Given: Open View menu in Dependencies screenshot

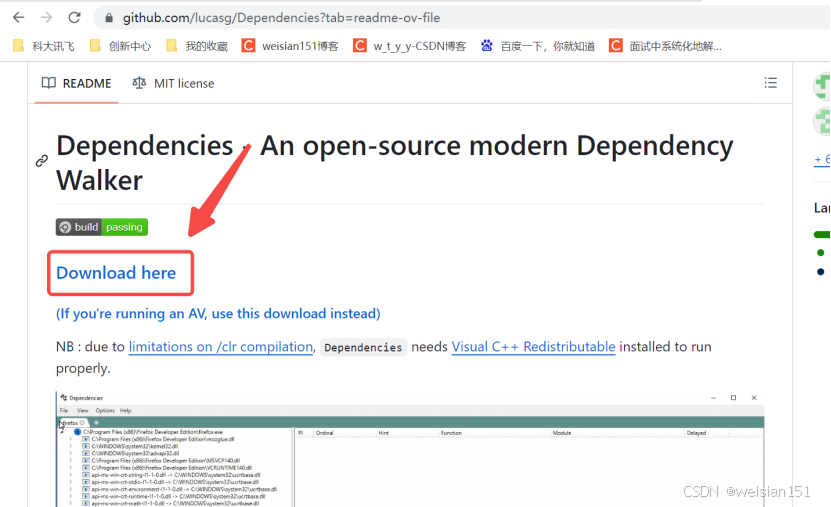Looking at the screenshot, I should (x=83, y=411).
